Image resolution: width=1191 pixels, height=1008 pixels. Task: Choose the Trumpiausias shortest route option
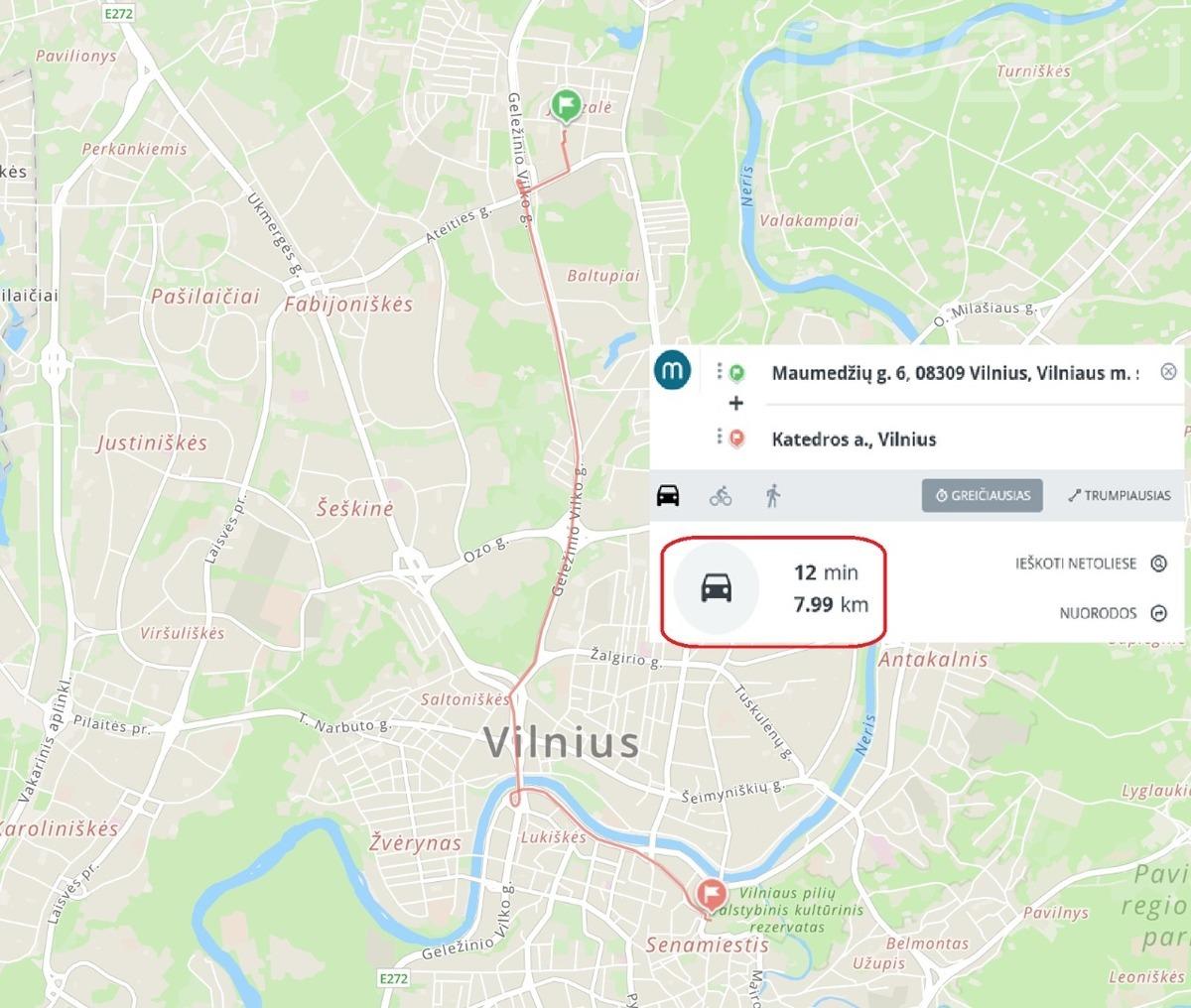(x=1119, y=495)
